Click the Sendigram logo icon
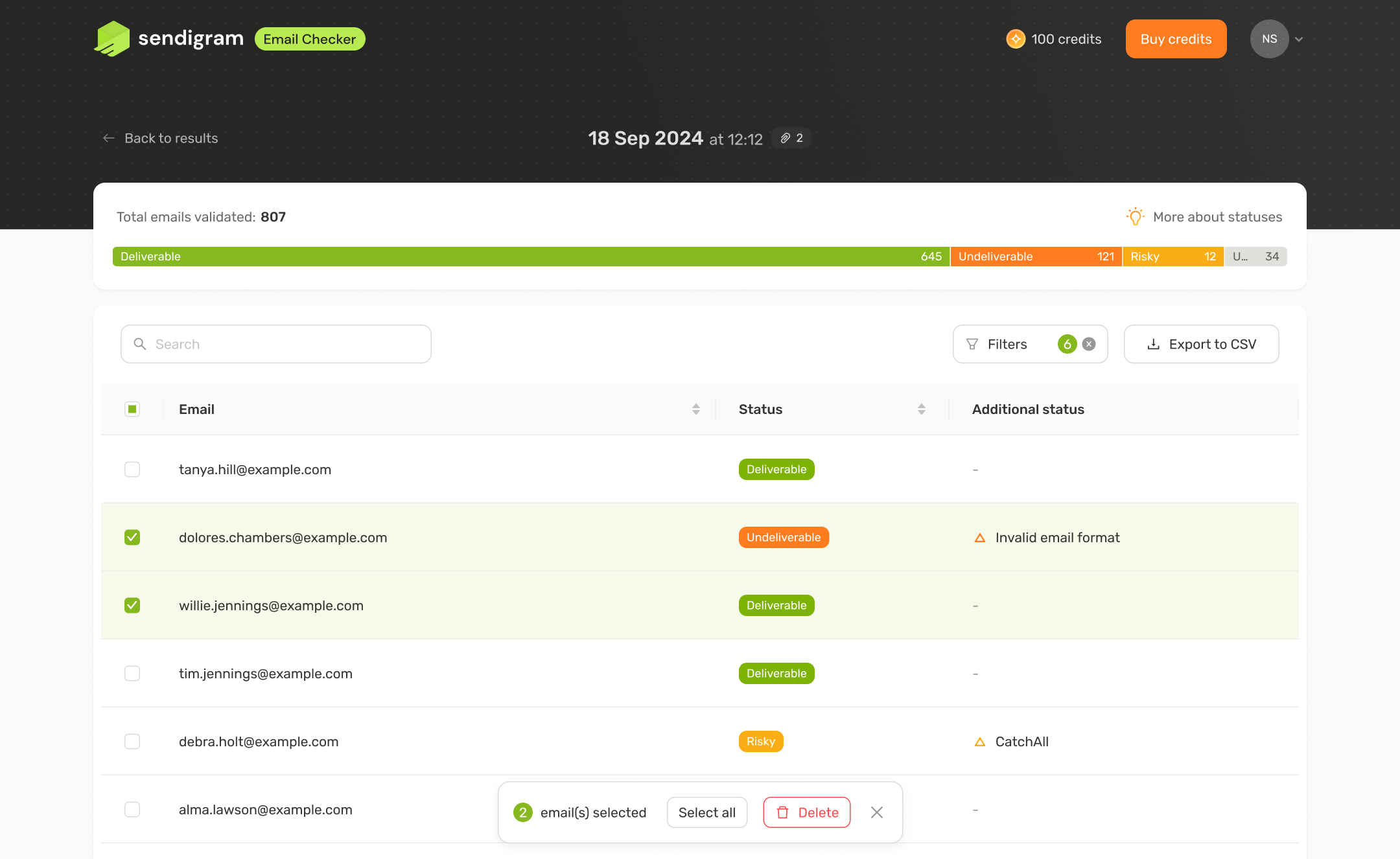The width and height of the screenshot is (1400, 859). (111, 39)
